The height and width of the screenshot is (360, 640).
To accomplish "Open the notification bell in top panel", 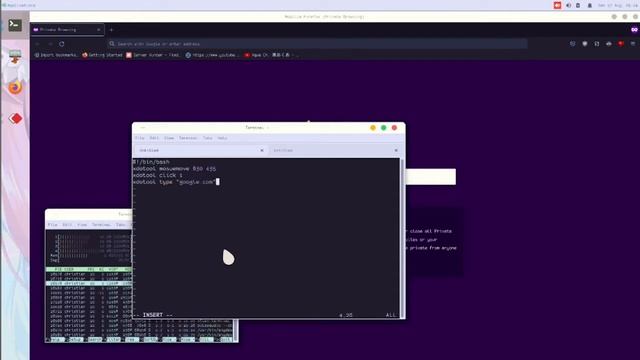I will click(x=589, y=5).
